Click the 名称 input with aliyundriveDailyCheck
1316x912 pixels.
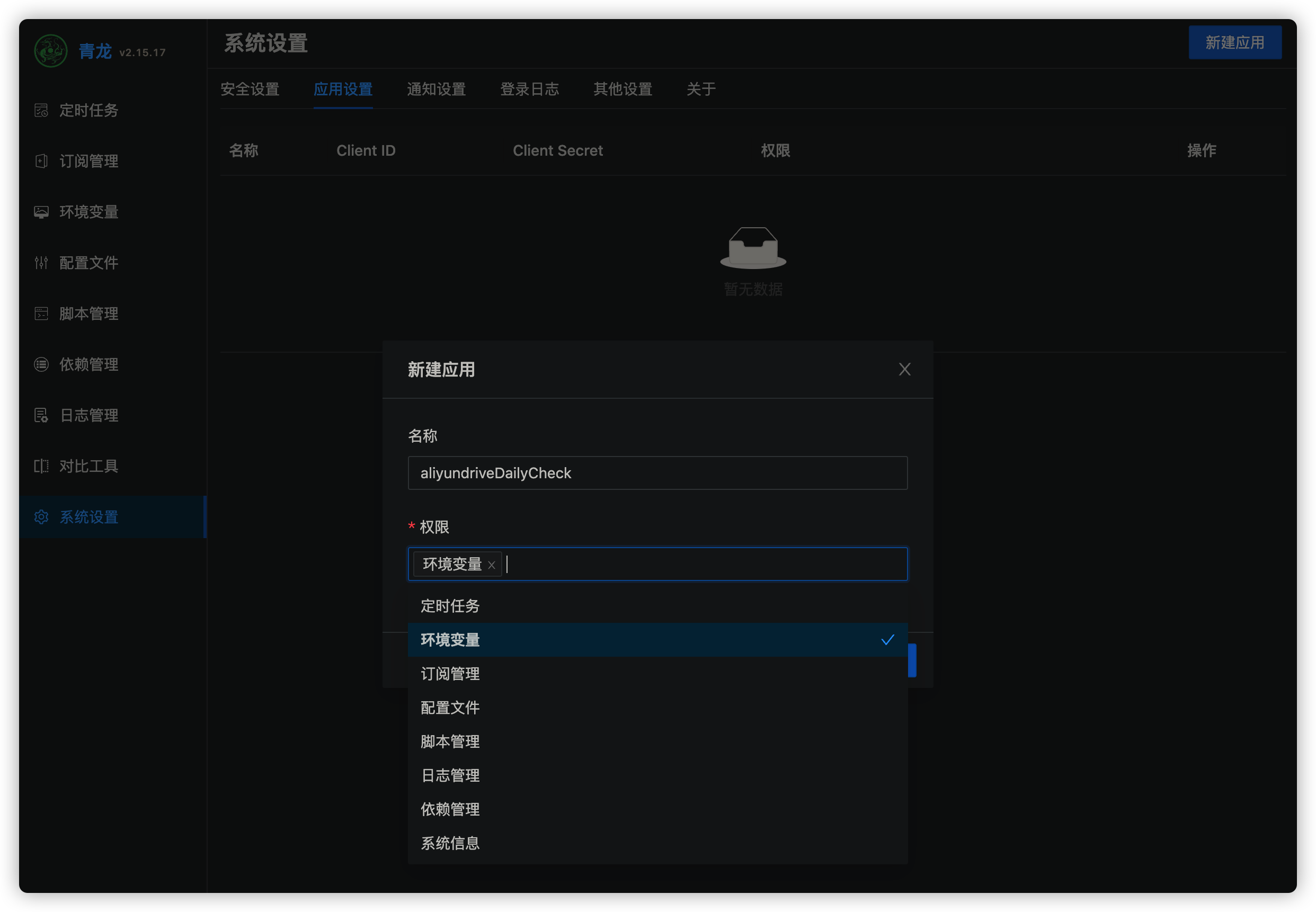(x=657, y=473)
